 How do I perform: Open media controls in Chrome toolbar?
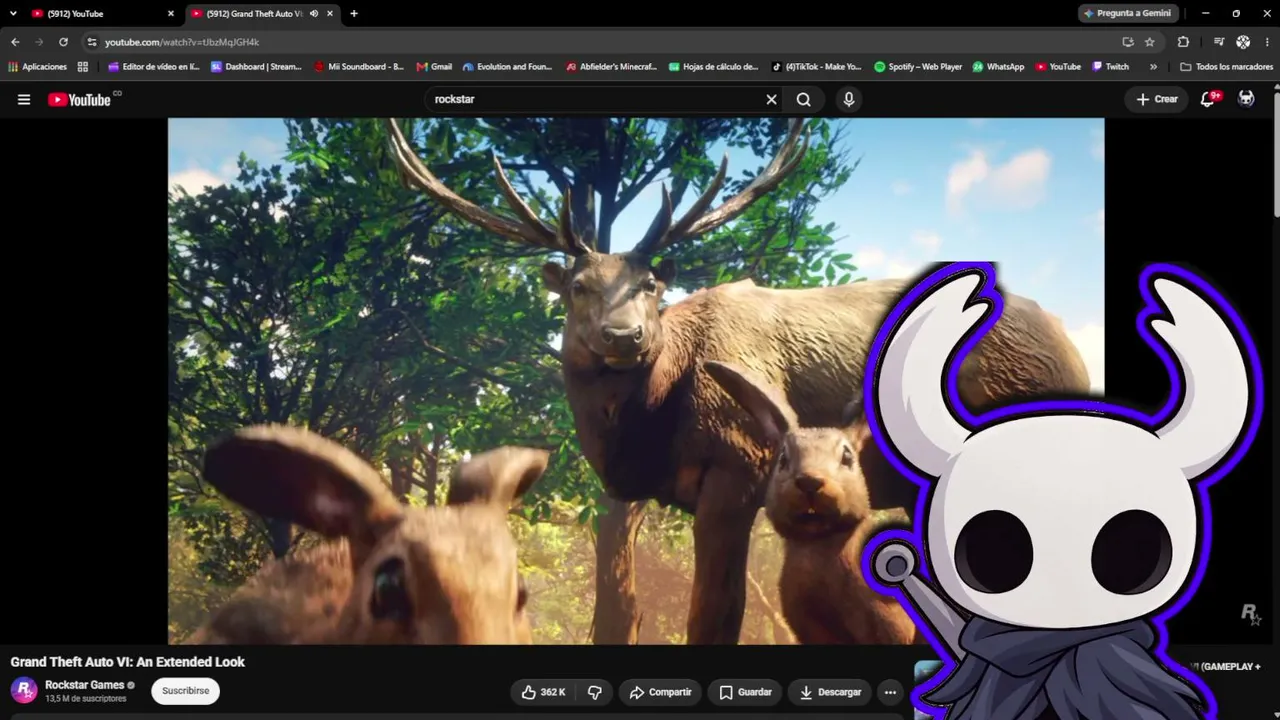(1218, 42)
